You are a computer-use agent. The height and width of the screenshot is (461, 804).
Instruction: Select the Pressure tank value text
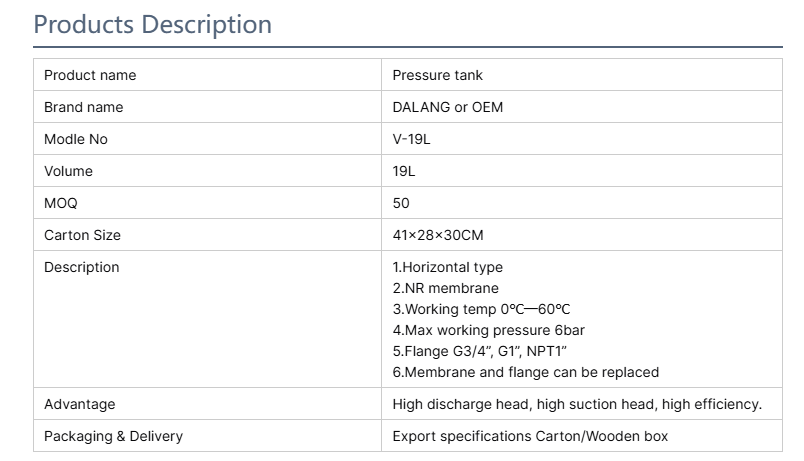(437, 75)
